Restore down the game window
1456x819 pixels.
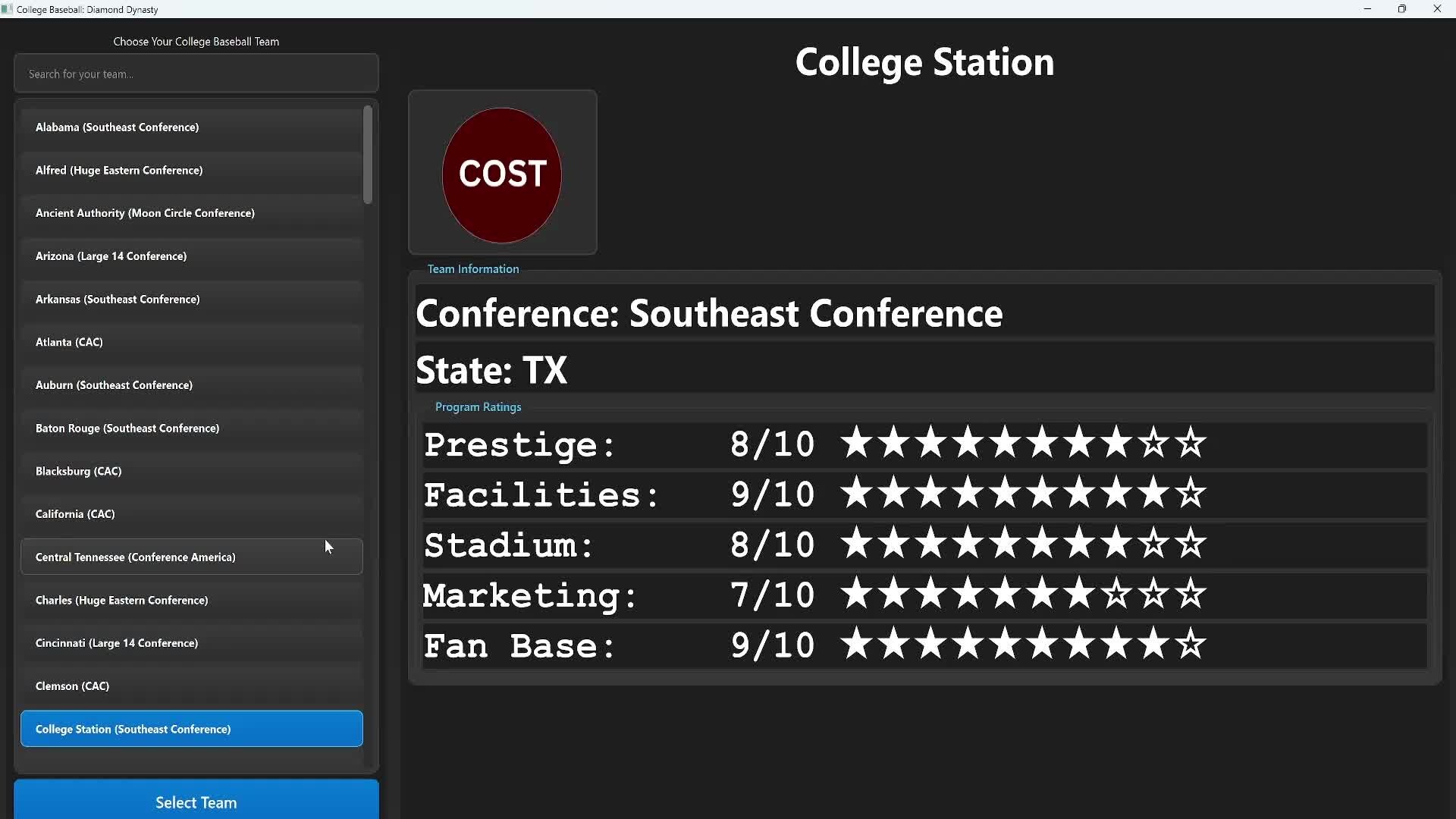pos(1402,9)
